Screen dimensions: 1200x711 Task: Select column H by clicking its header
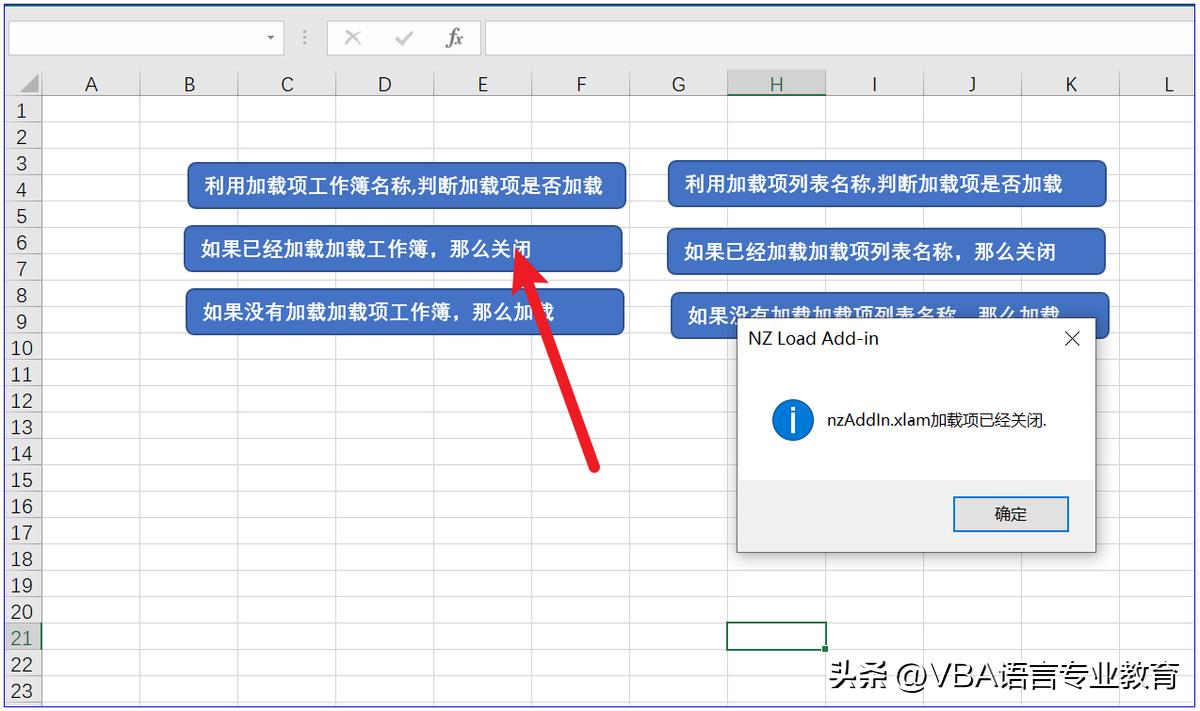(x=776, y=84)
